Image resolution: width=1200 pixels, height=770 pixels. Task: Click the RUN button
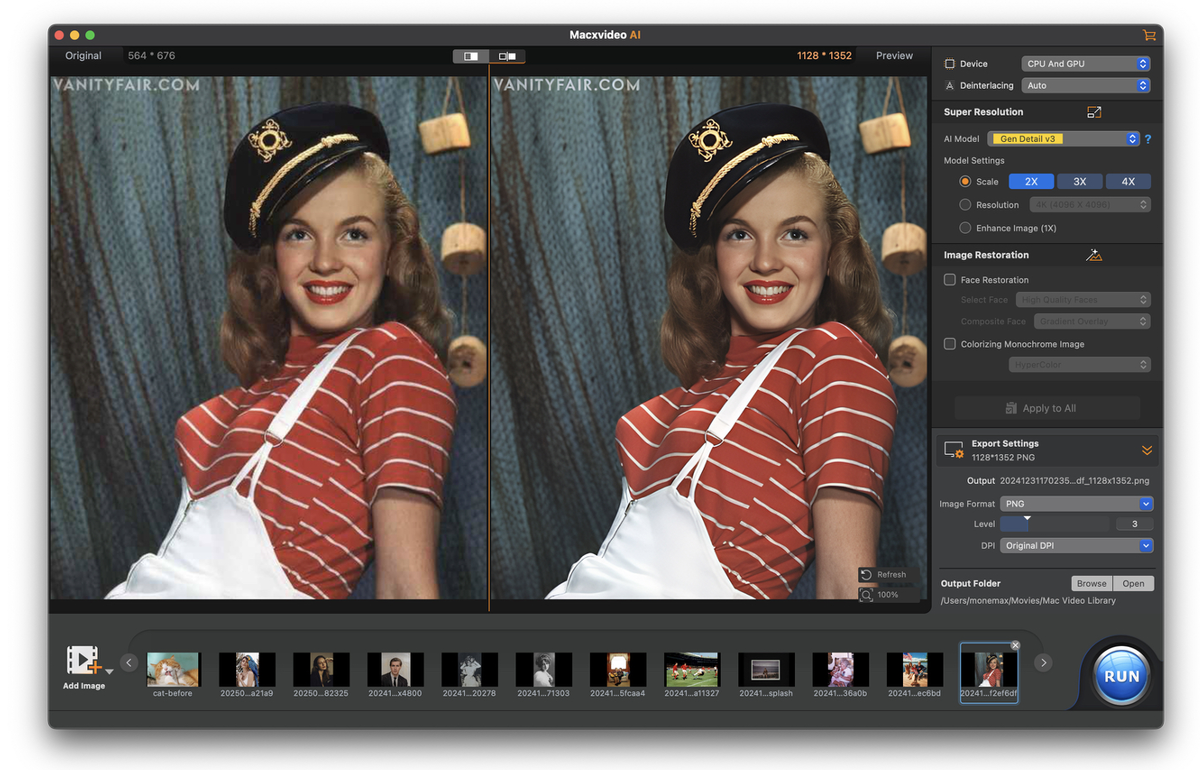click(x=1121, y=675)
